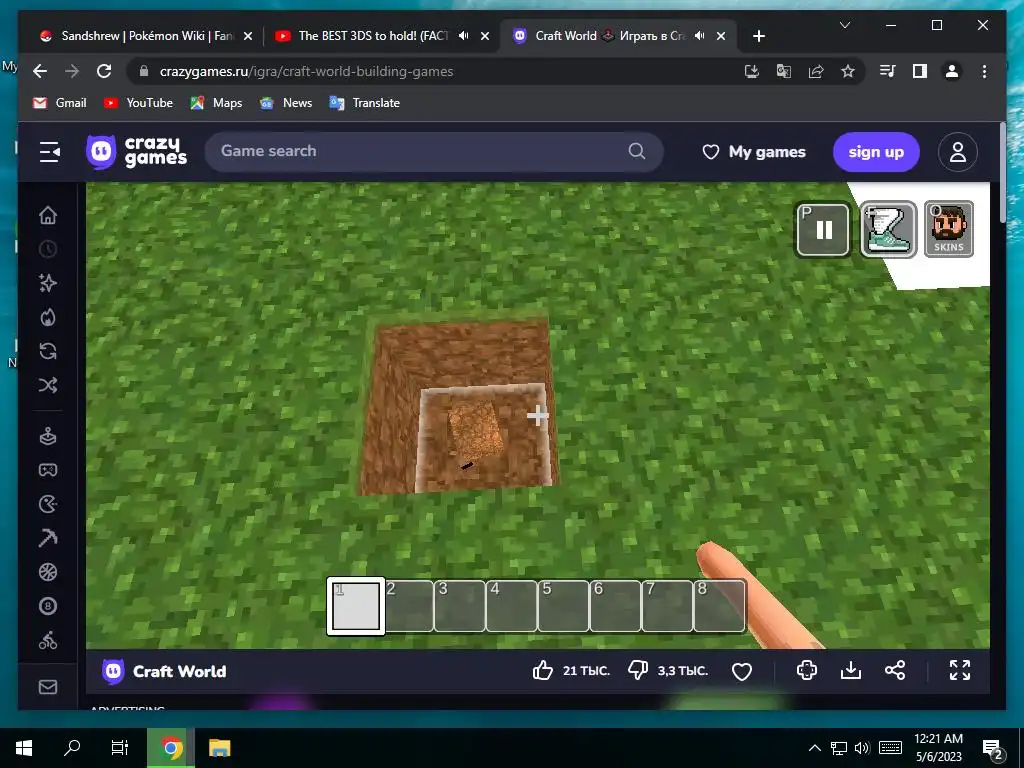Dislike the game with thumbs down
The image size is (1024, 768).
[637, 670]
